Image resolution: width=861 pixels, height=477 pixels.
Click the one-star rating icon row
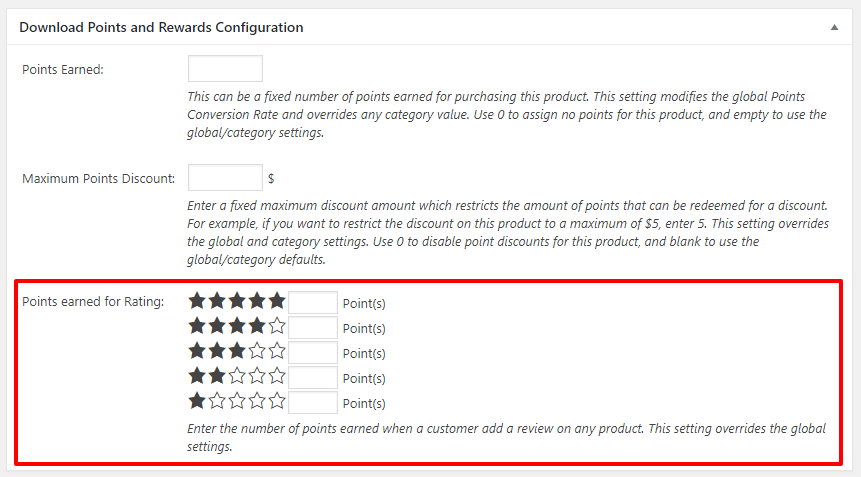tap(237, 402)
